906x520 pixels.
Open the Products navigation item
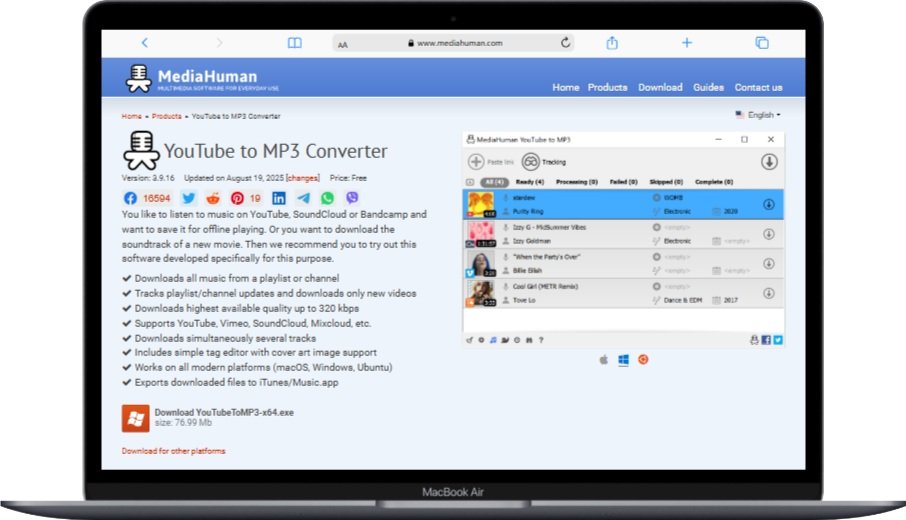click(607, 87)
